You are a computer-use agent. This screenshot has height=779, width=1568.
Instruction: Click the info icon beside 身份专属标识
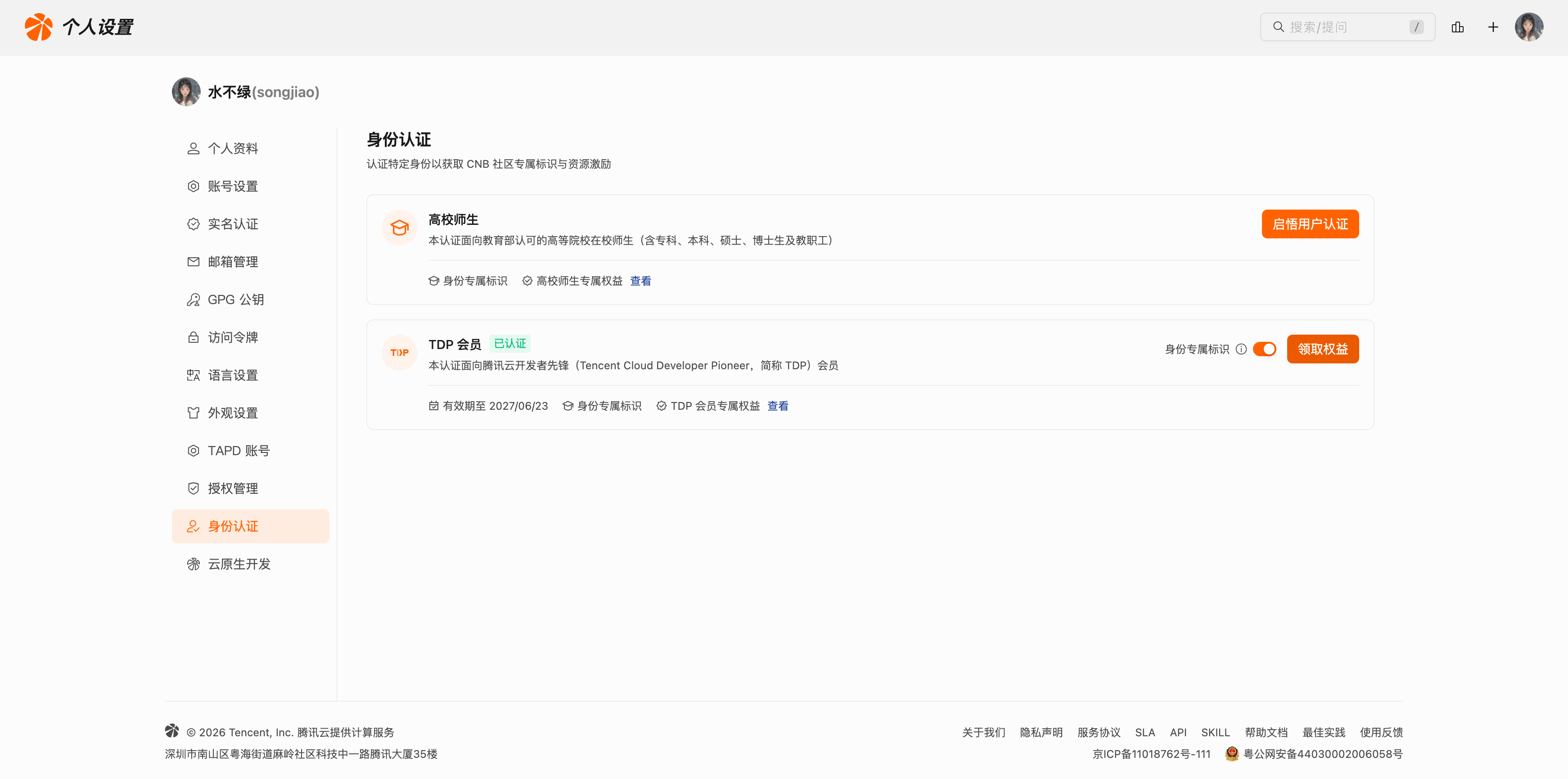(1241, 349)
